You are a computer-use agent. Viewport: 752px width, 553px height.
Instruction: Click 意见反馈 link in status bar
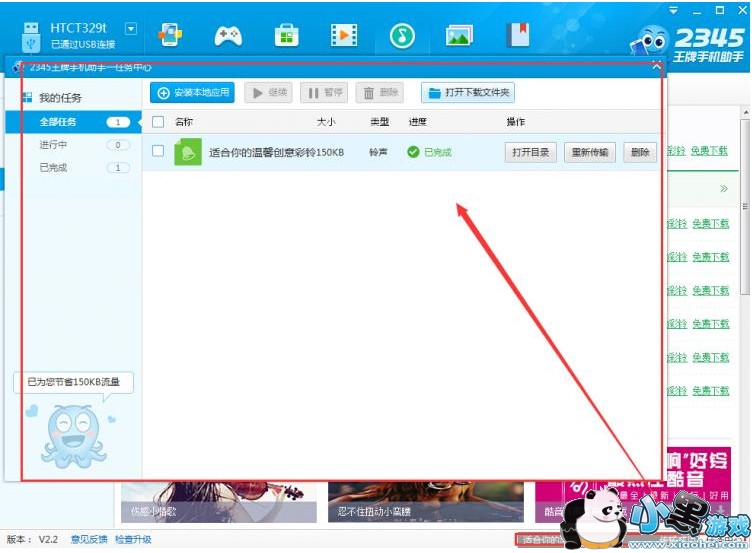(89, 539)
